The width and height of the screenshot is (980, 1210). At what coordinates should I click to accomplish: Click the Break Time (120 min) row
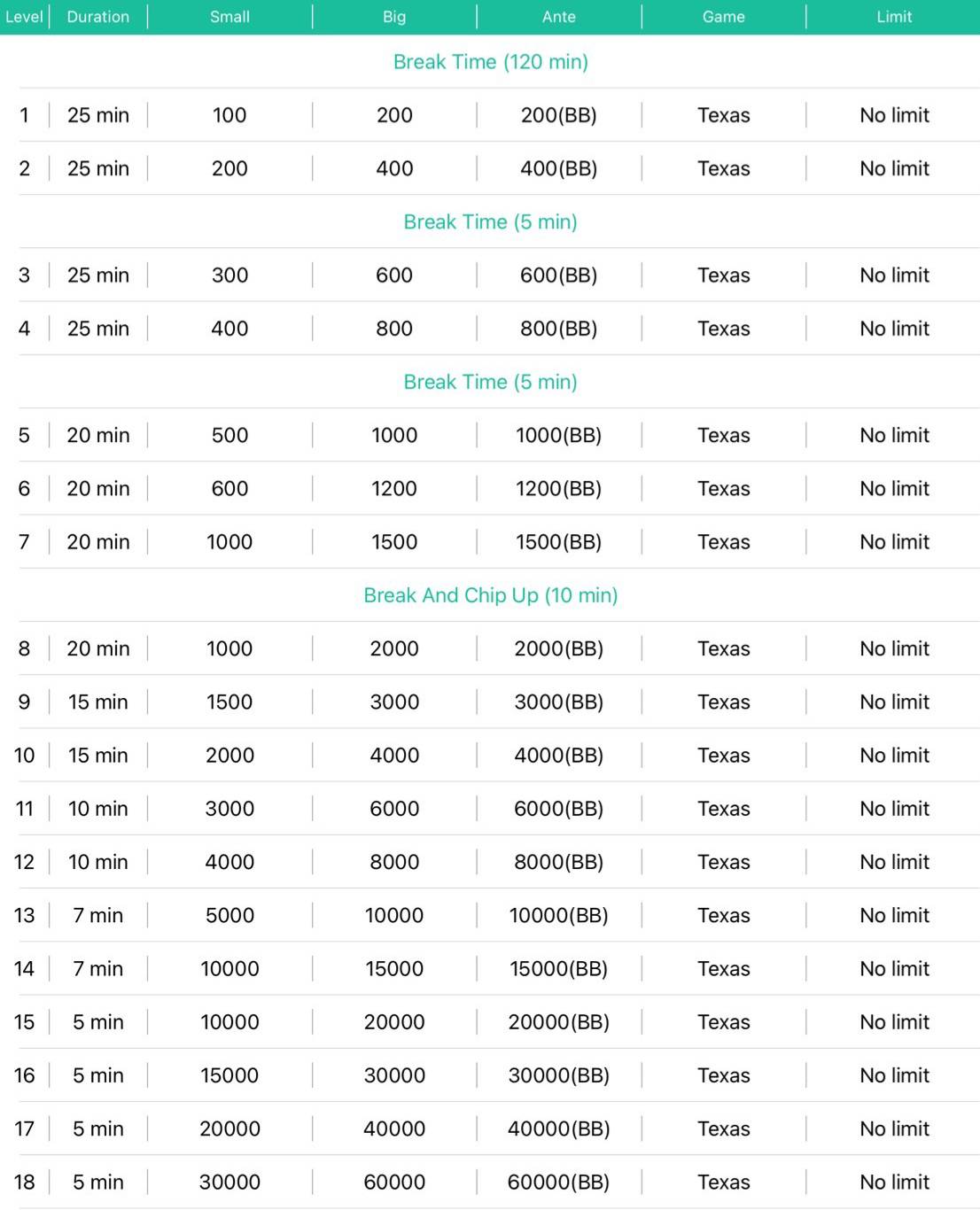pyautogui.click(x=490, y=62)
